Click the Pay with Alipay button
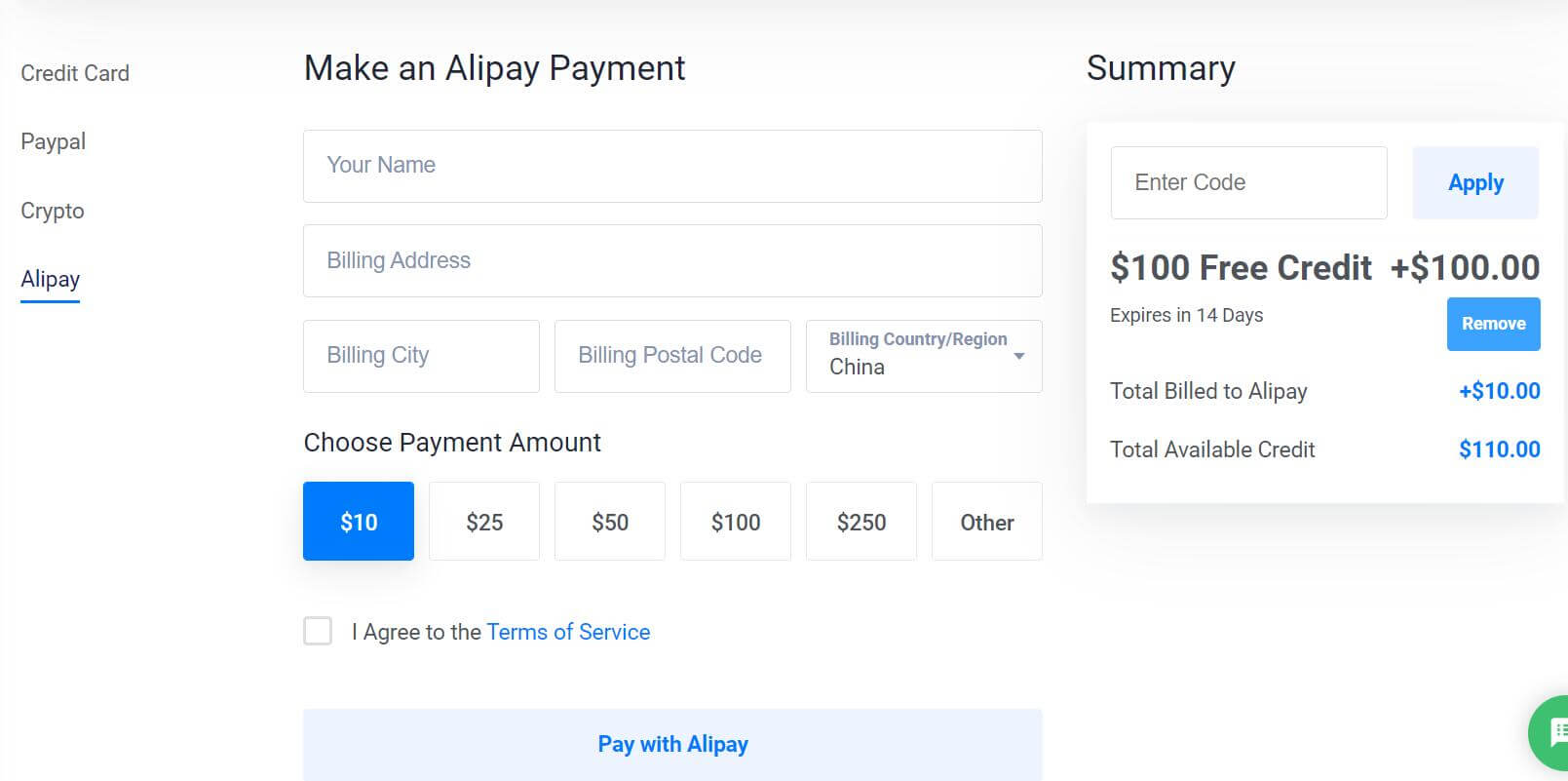 point(672,744)
